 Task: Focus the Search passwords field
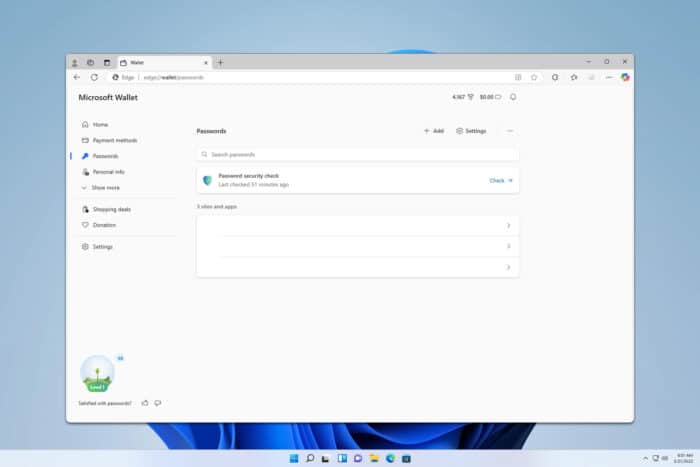pyautogui.click(x=358, y=154)
